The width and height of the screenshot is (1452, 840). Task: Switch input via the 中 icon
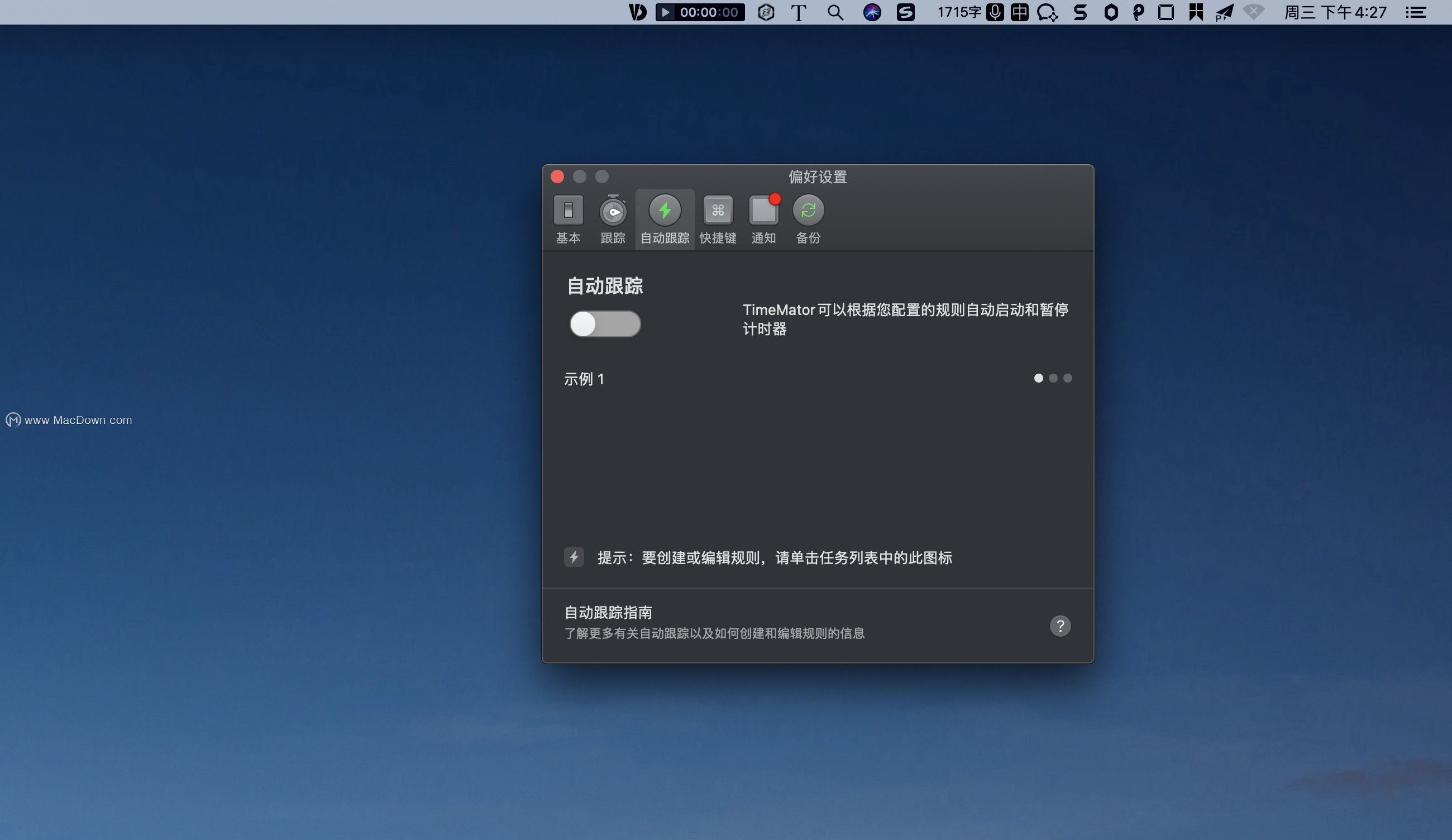coord(1019,12)
